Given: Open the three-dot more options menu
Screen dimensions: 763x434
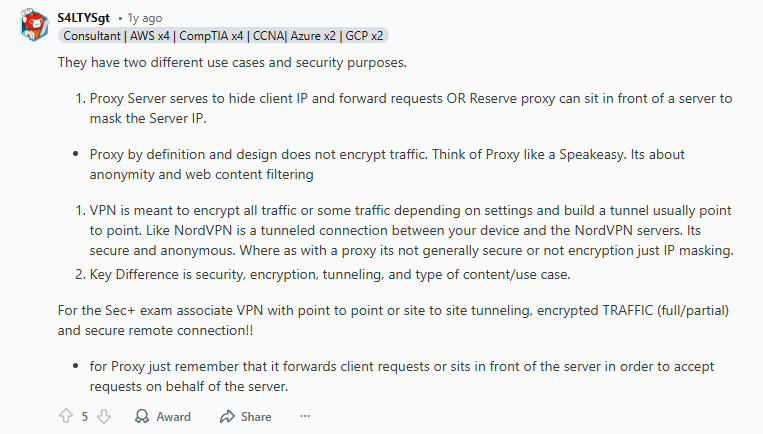Looking at the screenshot, I should click(x=305, y=416).
